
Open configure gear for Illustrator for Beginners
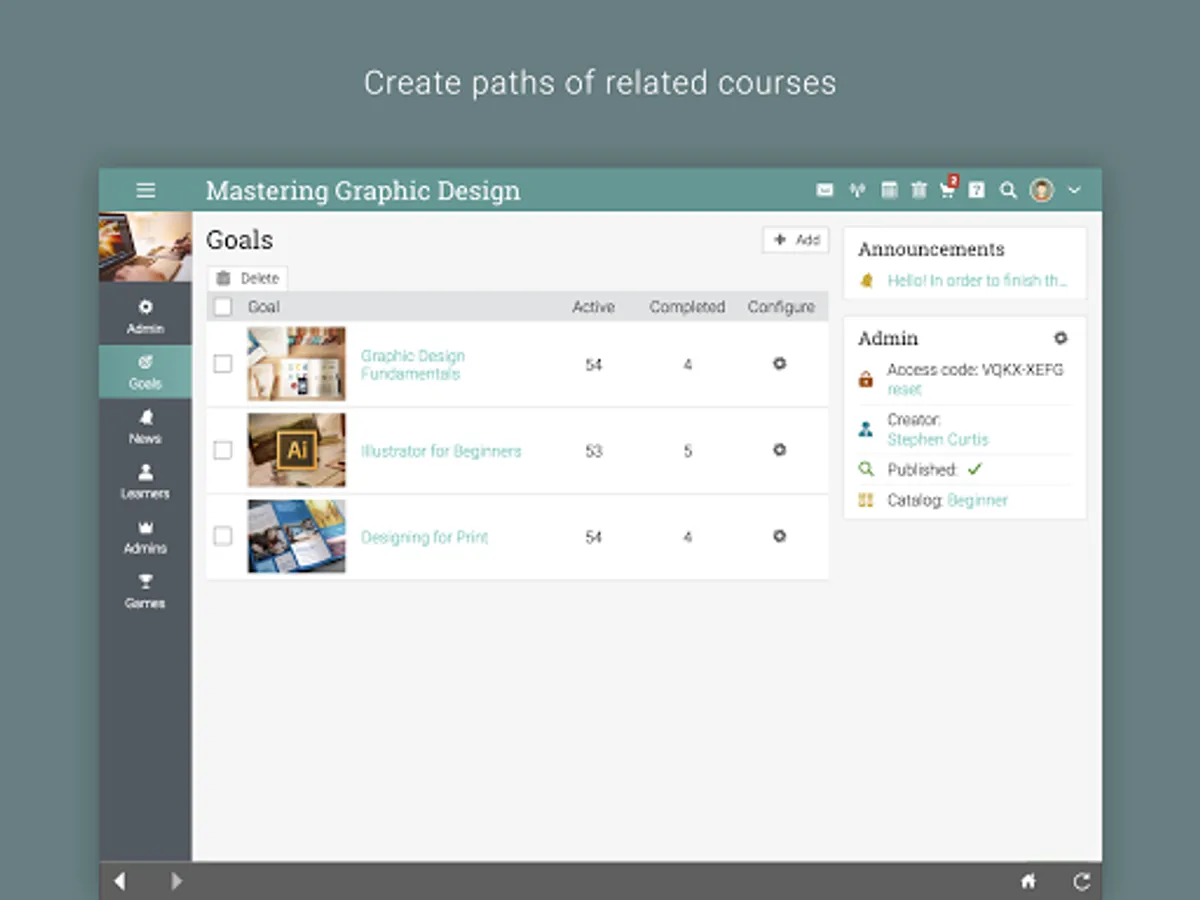coord(780,450)
